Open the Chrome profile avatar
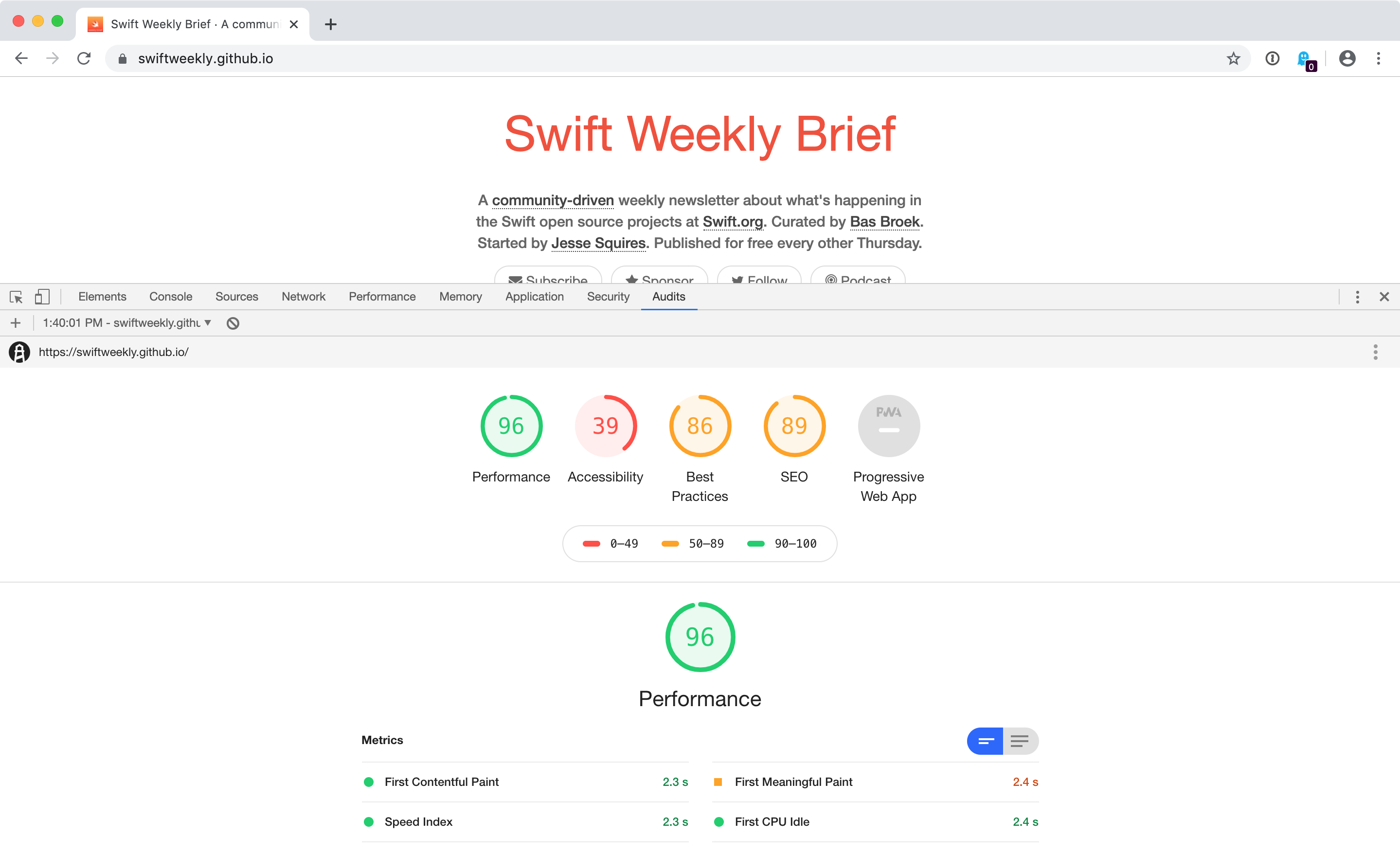The width and height of the screenshot is (1400, 853). point(1347,58)
